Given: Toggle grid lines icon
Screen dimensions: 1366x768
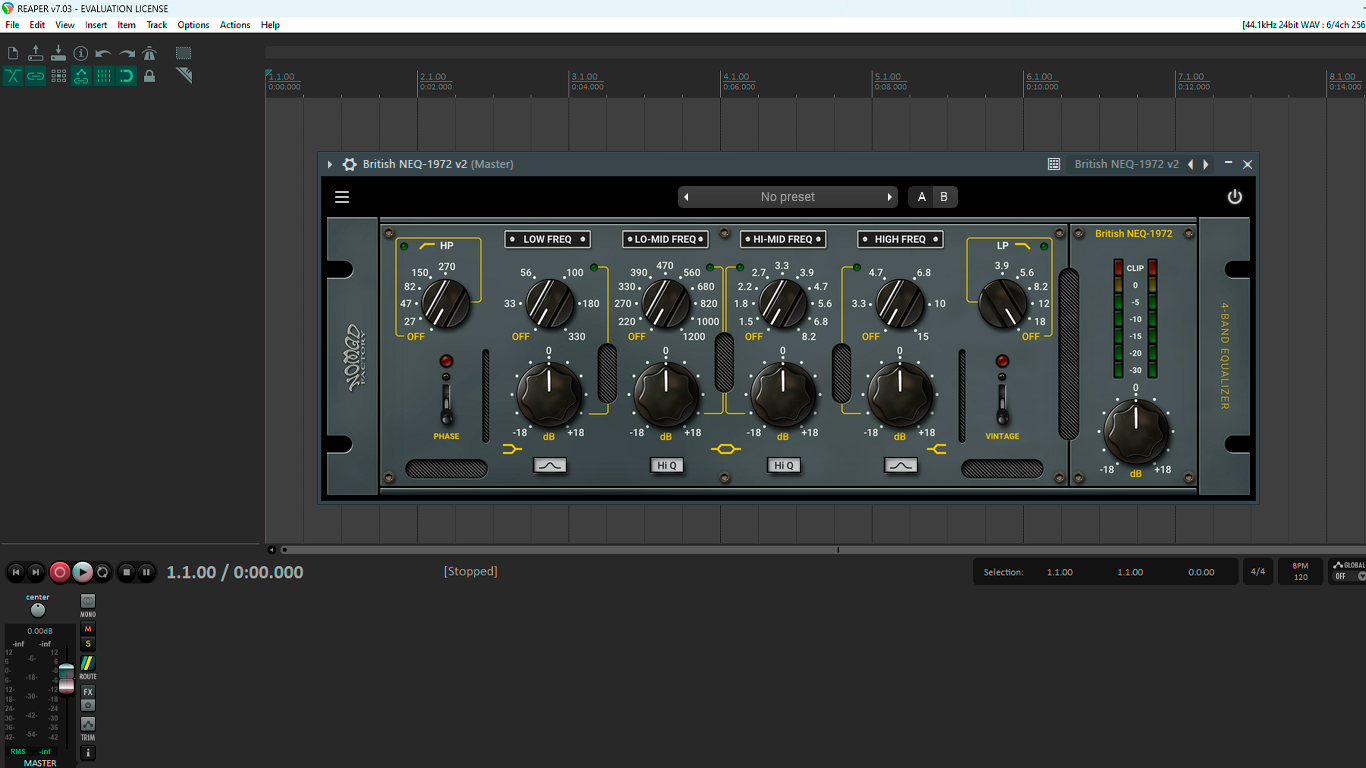Looking at the screenshot, I should coord(104,76).
